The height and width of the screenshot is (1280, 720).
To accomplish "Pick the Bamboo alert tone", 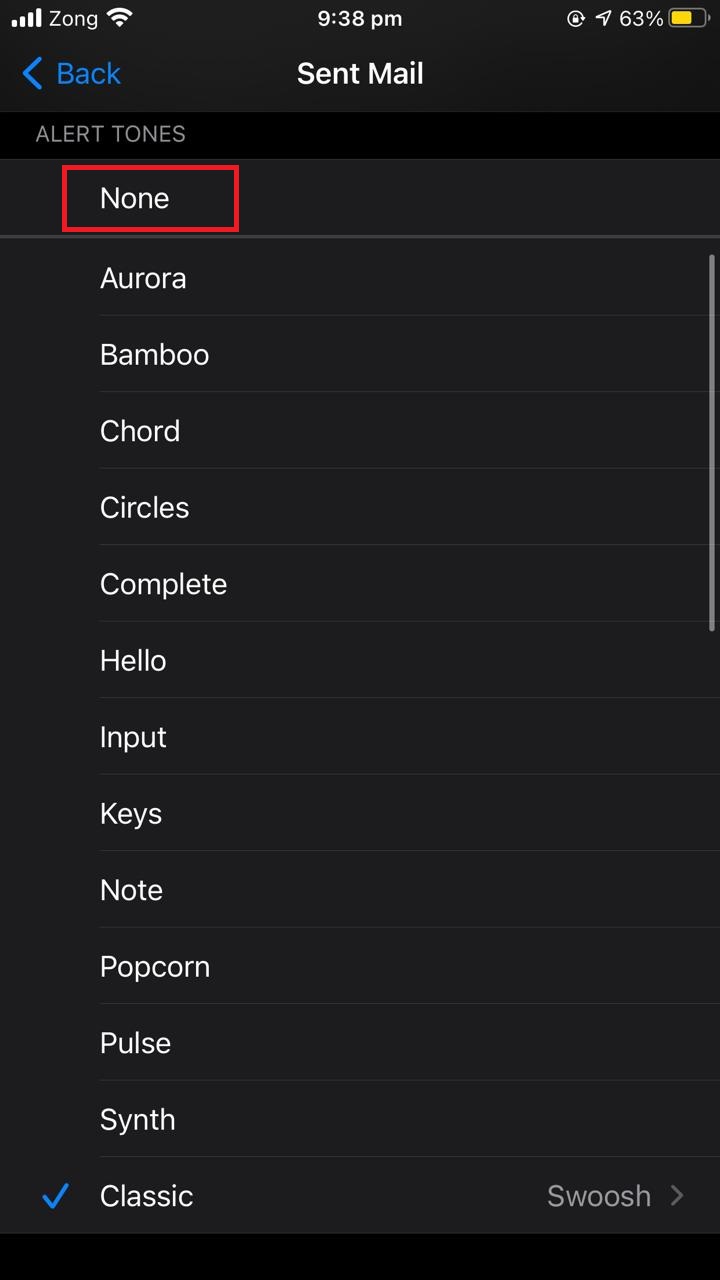I will (x=154, y=355).
